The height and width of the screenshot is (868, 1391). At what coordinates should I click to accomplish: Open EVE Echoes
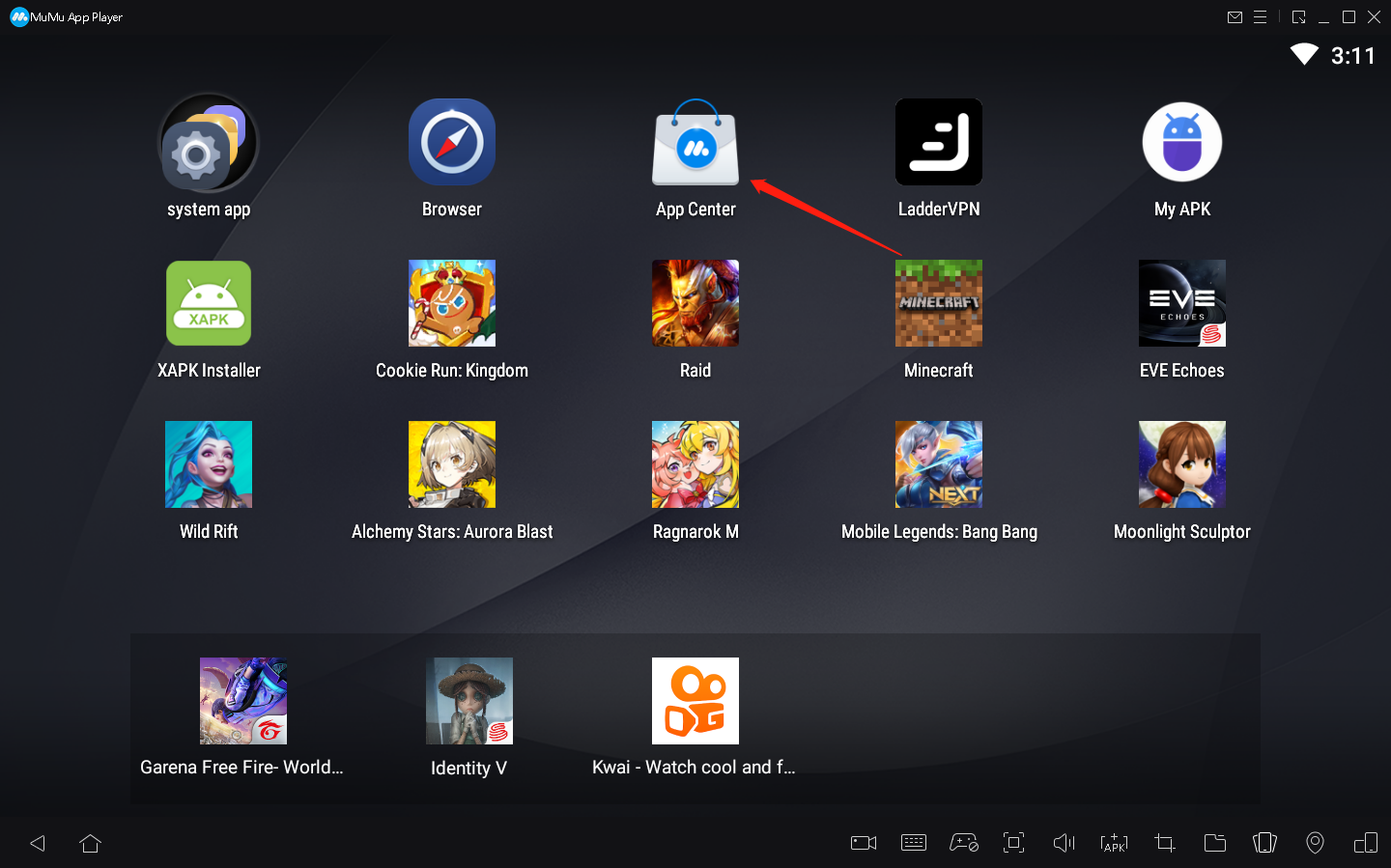pyautogui.click(x=1182, y=303)
